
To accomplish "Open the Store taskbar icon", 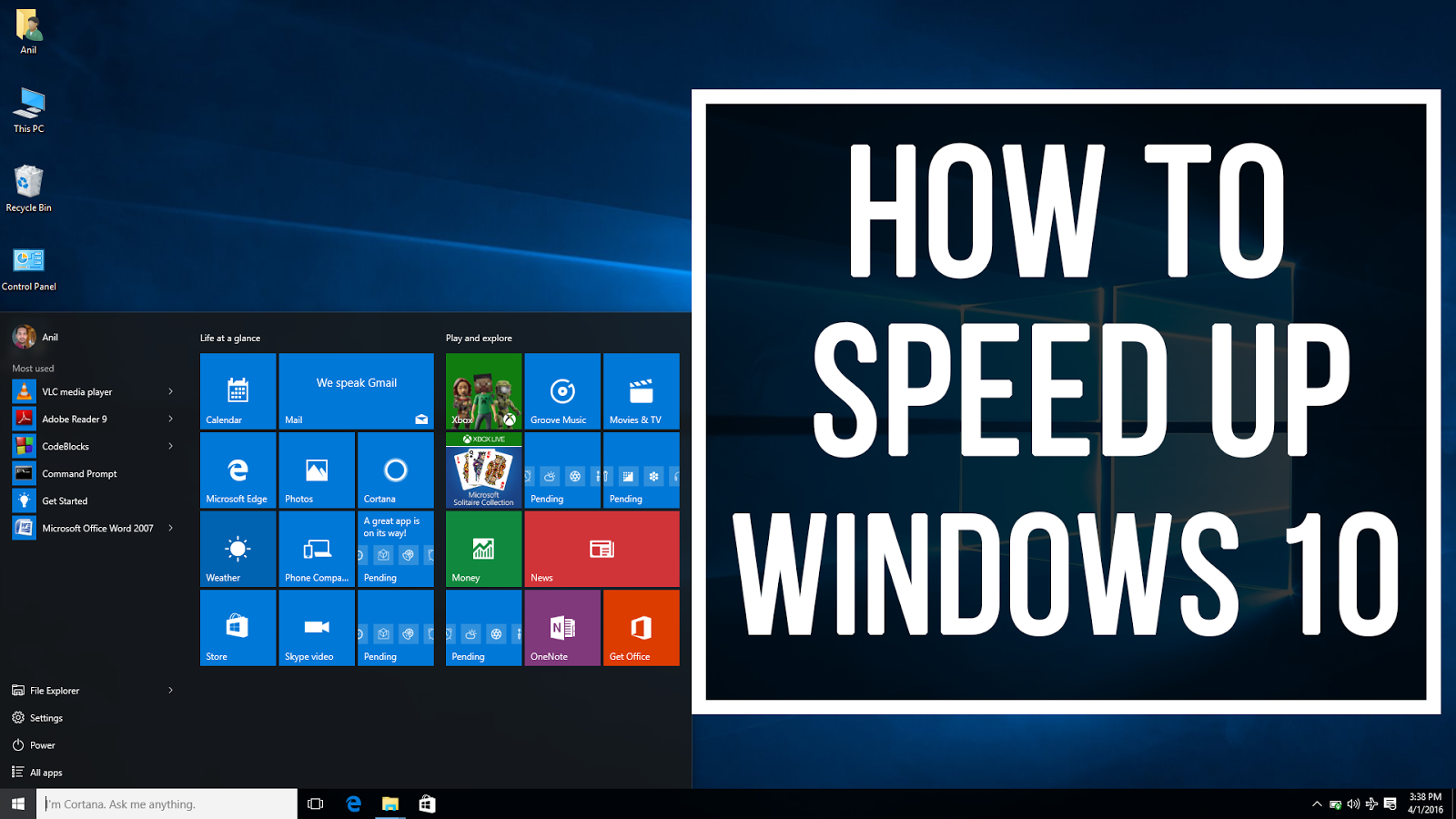I will coord(427,804).
